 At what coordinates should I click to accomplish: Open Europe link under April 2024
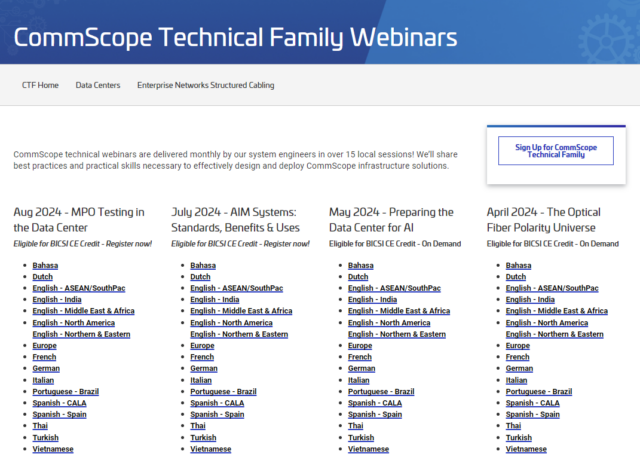click(518, 346)
